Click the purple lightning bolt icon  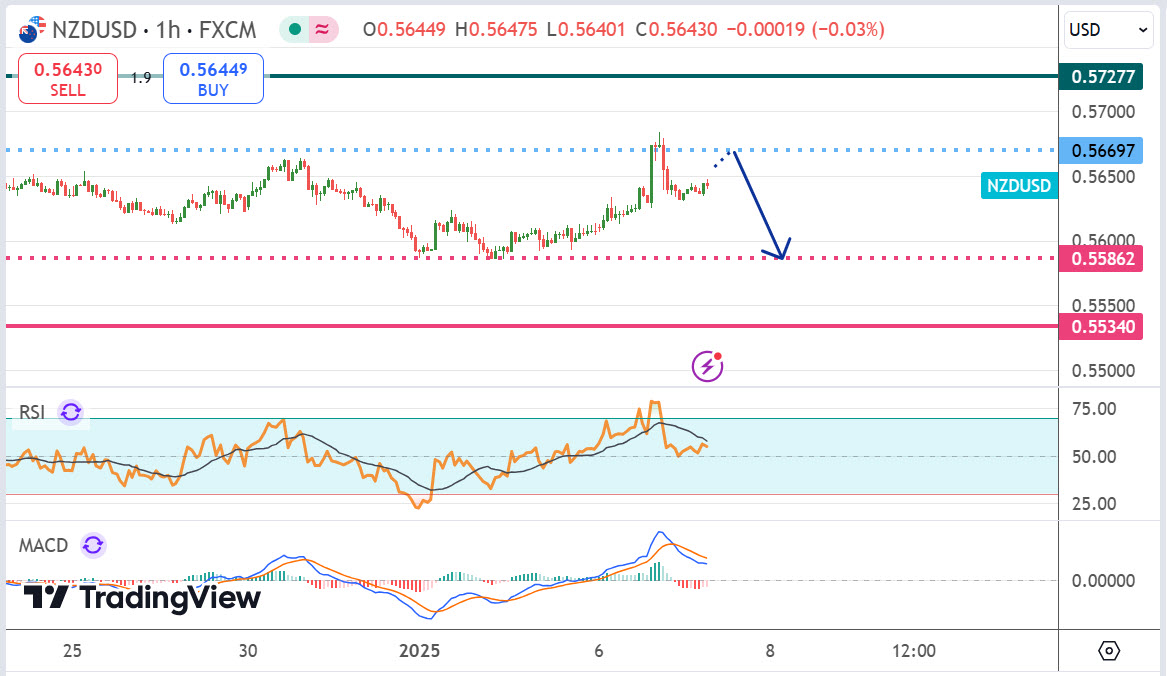708,366
